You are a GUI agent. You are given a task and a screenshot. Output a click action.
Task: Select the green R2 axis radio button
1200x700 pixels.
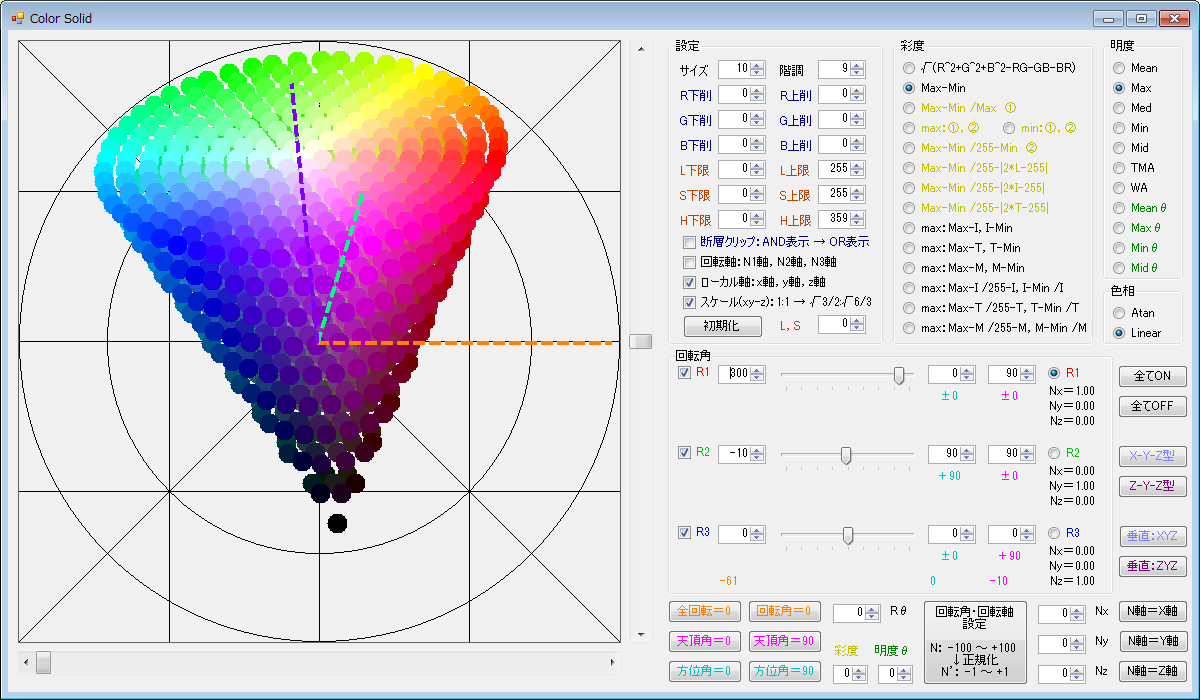point(1054,453)
